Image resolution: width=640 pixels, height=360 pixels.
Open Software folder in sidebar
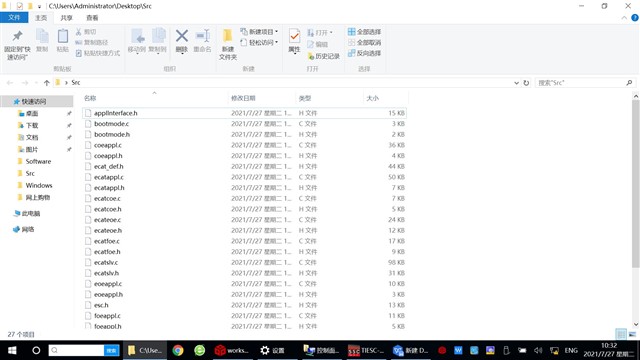click(38, 161)
